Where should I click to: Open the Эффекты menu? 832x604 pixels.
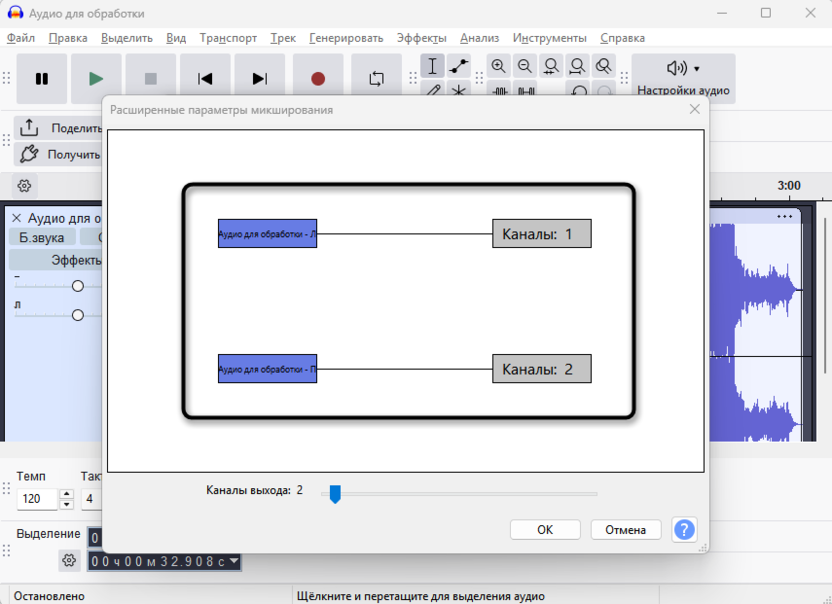pyautogui.click(x=421, y=38)
